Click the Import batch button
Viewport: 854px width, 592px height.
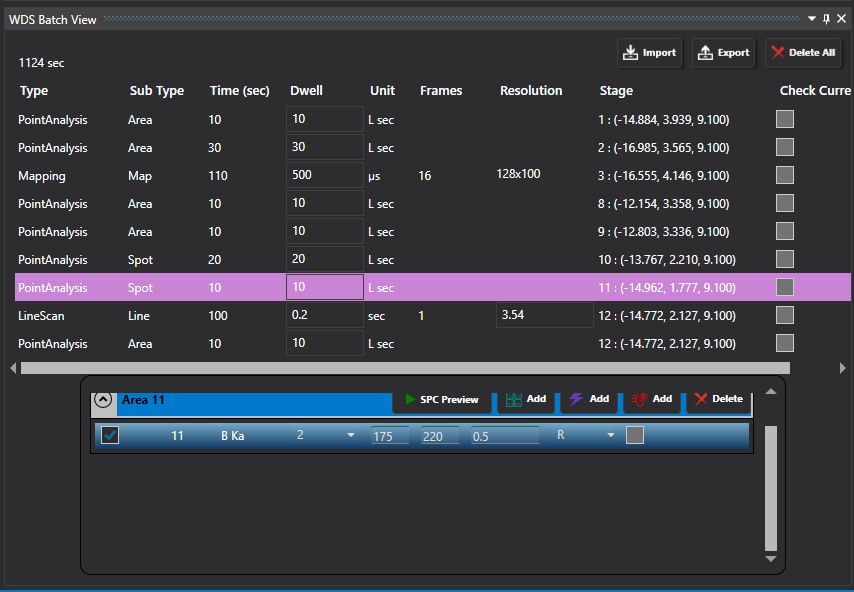click(x=649, y=53)
